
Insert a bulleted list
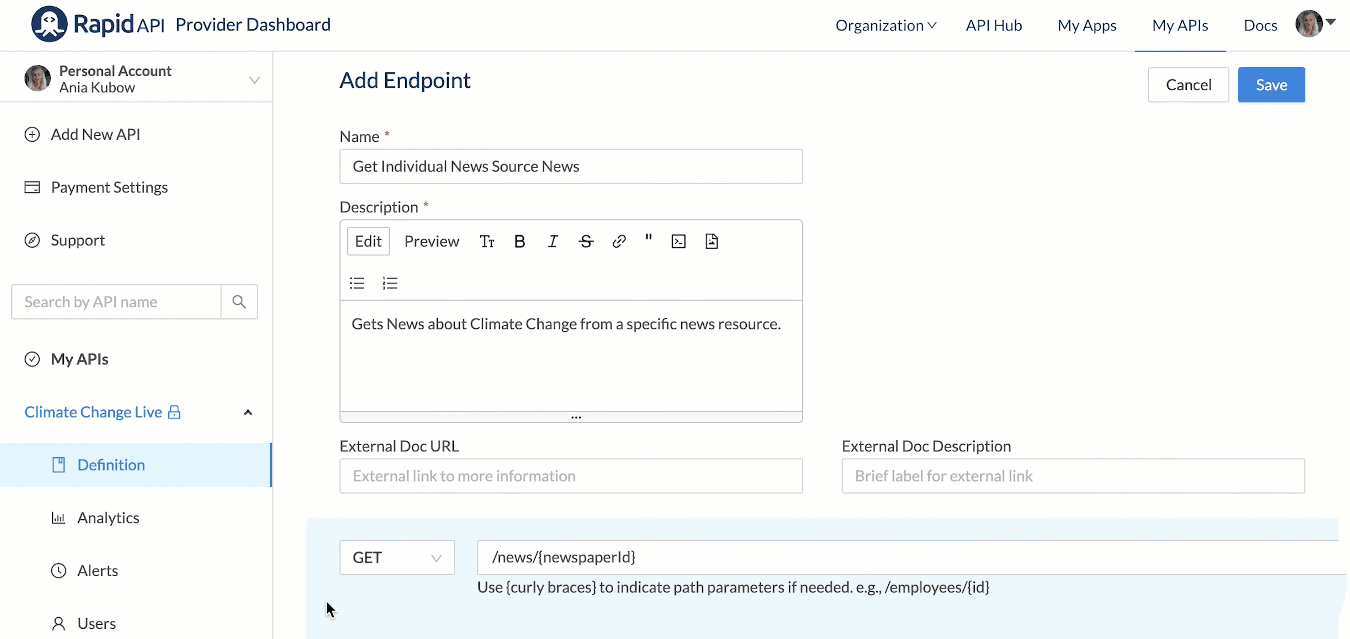(x=357, y=283)
